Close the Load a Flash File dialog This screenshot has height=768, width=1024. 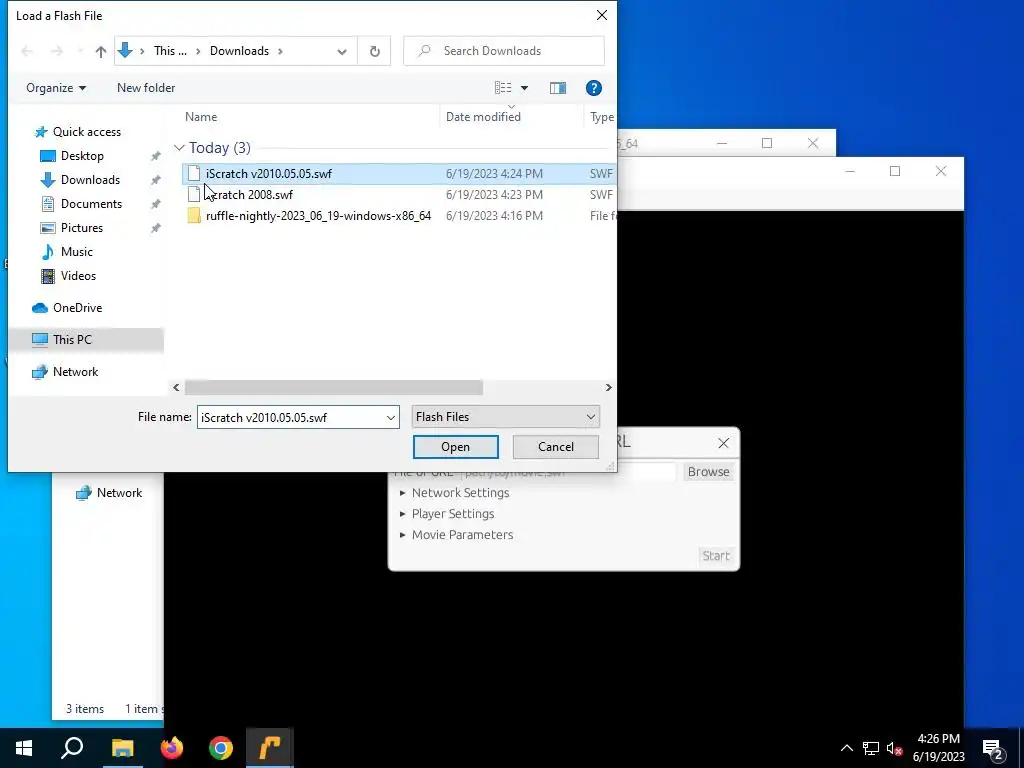click(601, 15)
